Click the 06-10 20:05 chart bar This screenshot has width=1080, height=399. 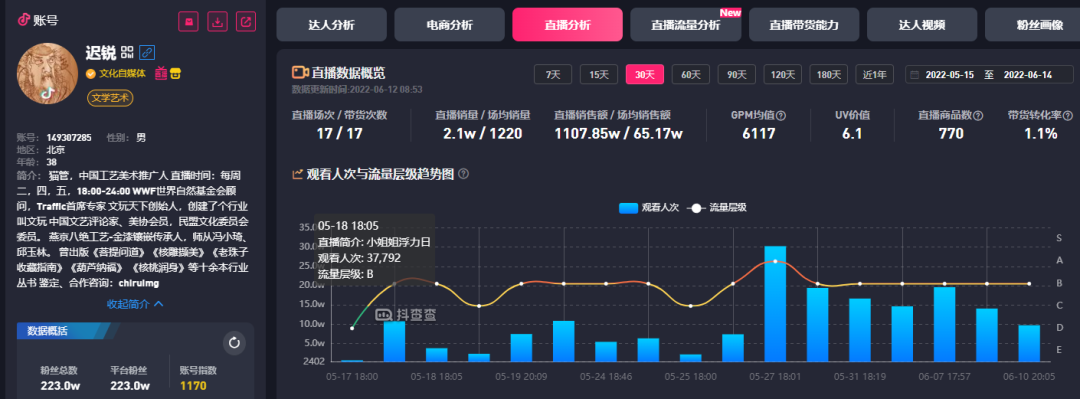(1029, 343)
